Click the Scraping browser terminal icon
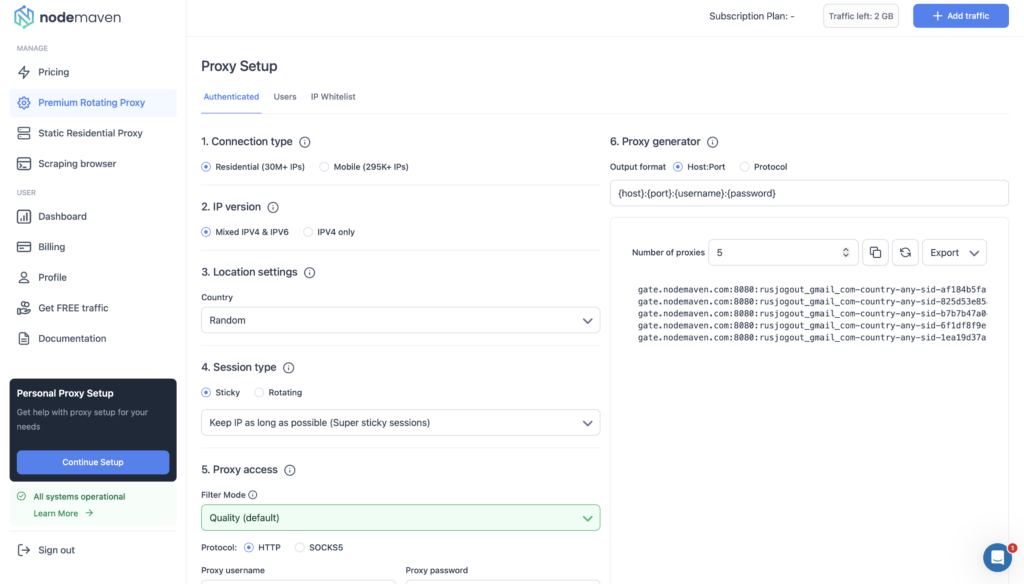The height and width of the screenshot is (584, 1024). (x=24, y=163)
